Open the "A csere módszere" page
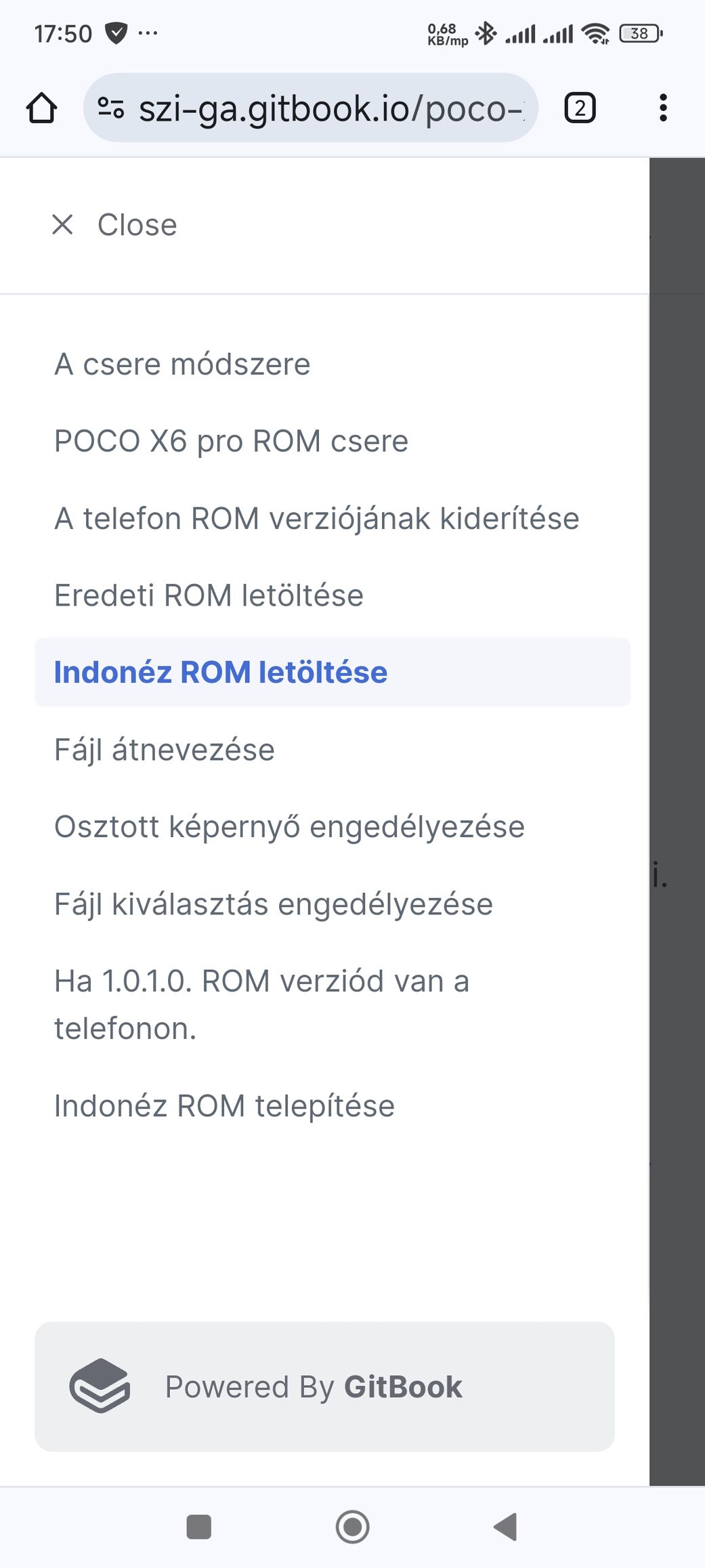 coord(182,364)
